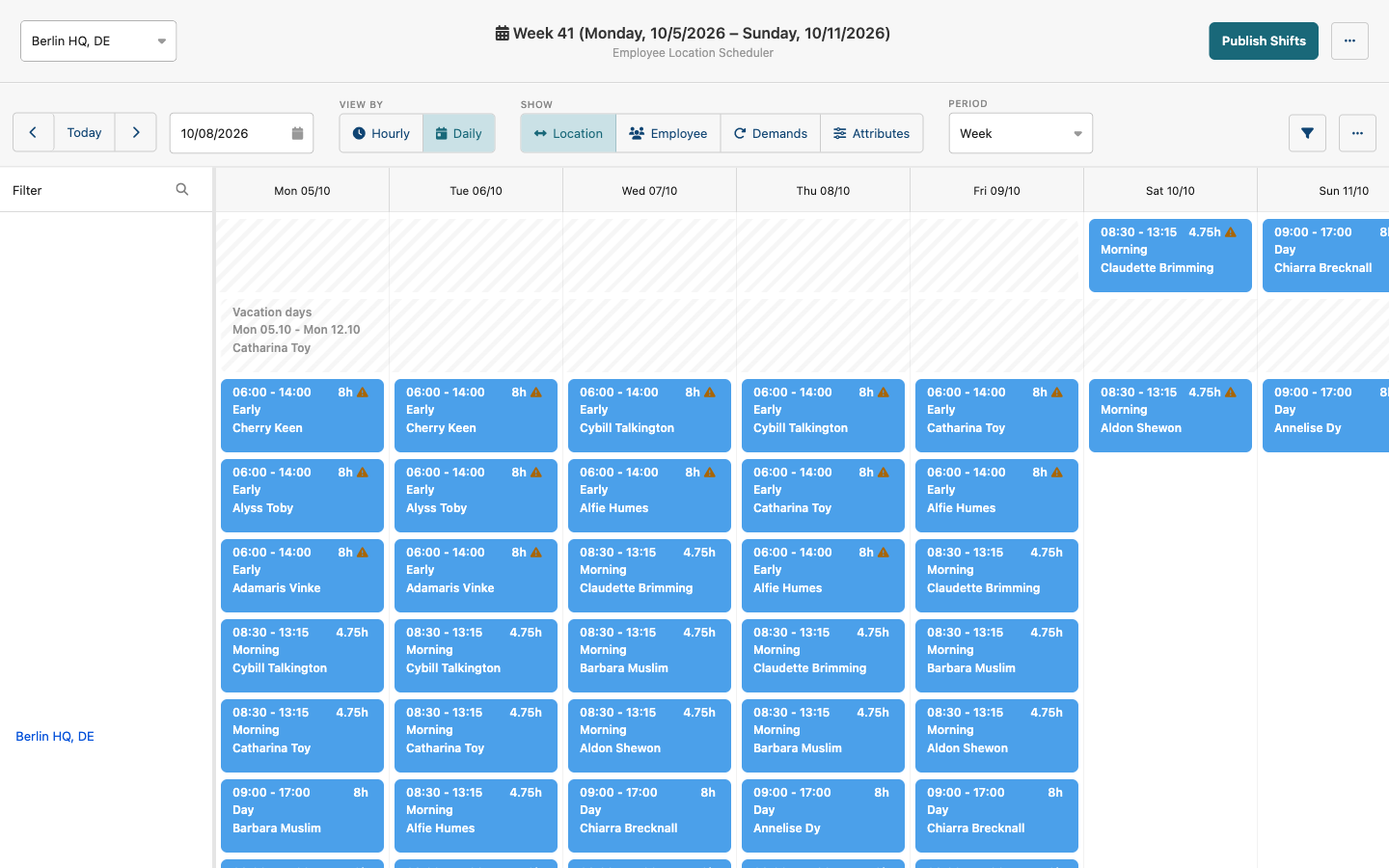The image size is (1389, 868).
Task: Click warning icon on Monday Adamaris Vinke shift
Action: (363, 553)
